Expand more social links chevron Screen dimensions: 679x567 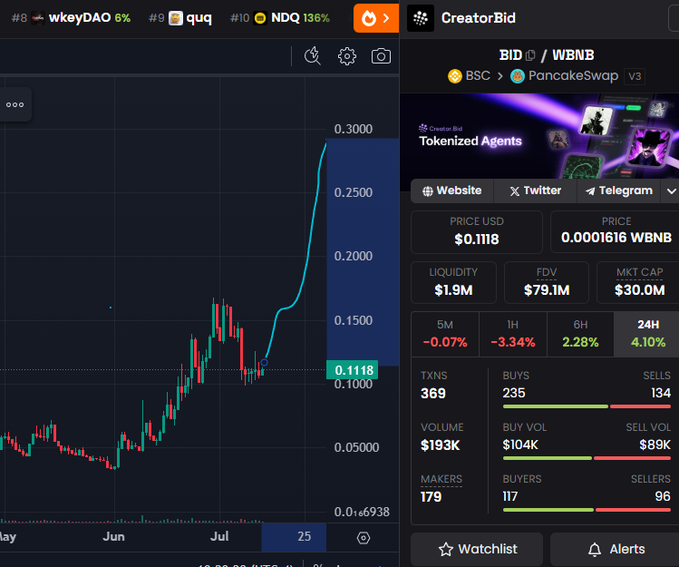(671, 191)
